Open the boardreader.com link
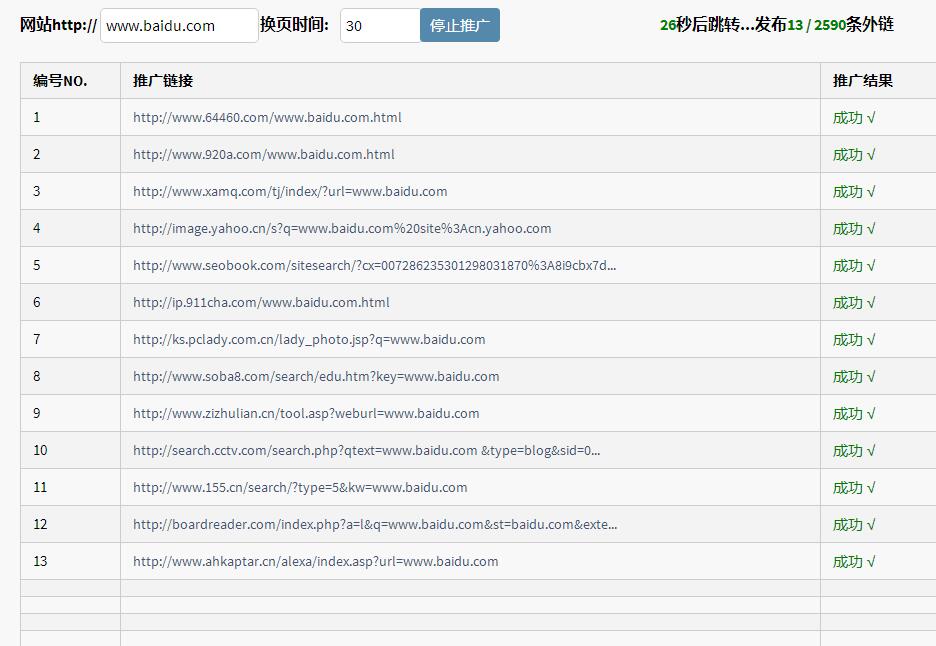This screenshot has width=936, height=646. pos(375,525)
